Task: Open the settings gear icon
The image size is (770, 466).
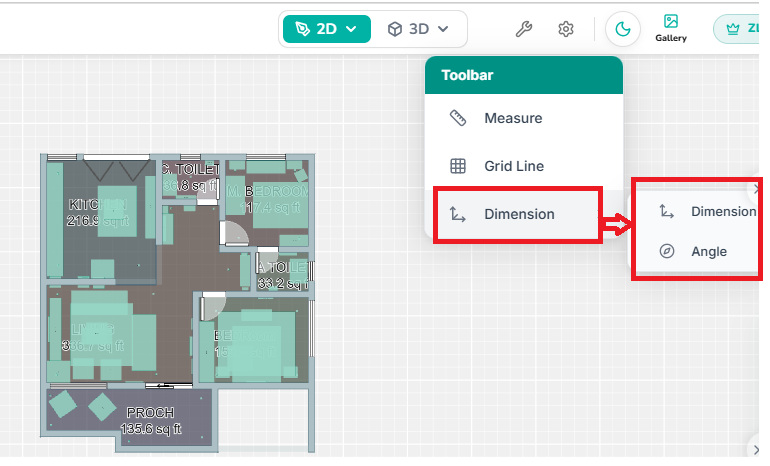Action: pos(566,29)
